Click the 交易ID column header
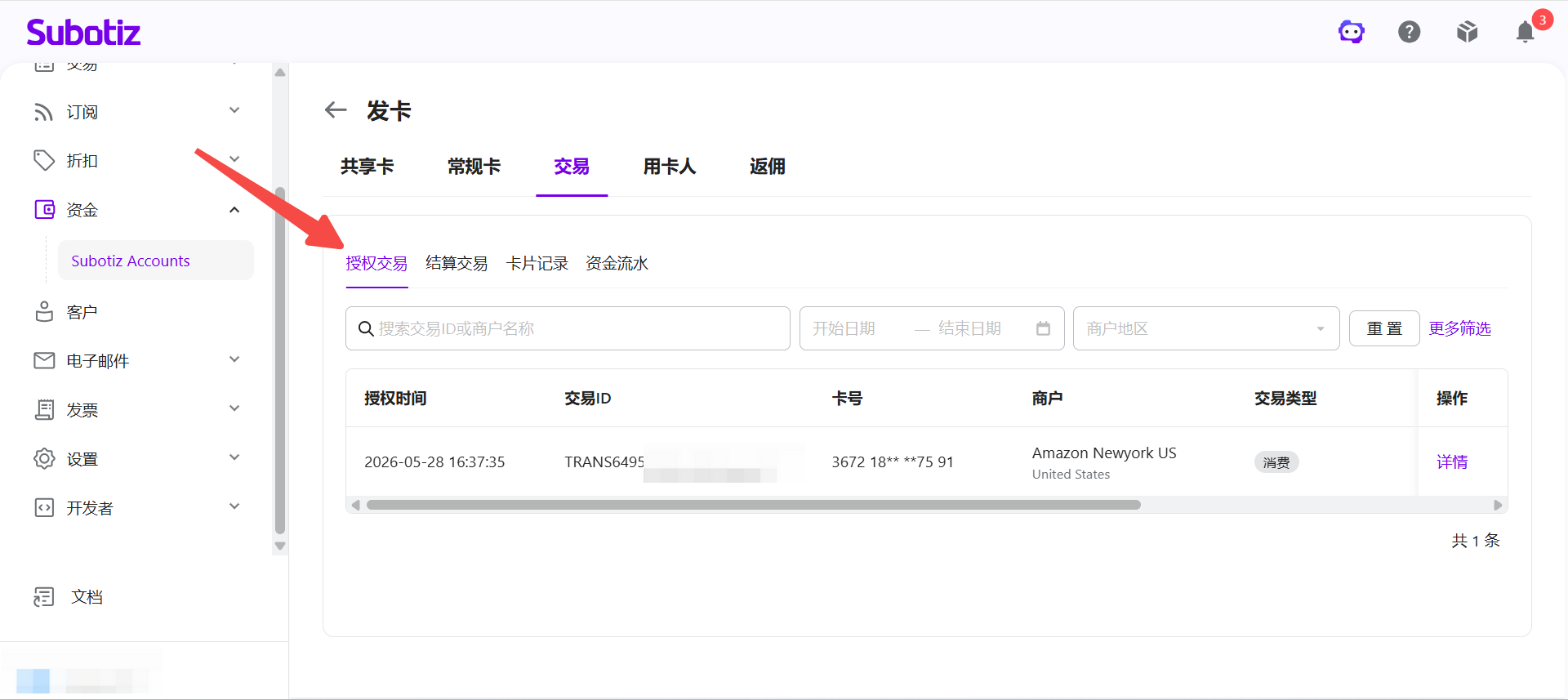Screen dimensions: 1568x700 tap(588, 398)
